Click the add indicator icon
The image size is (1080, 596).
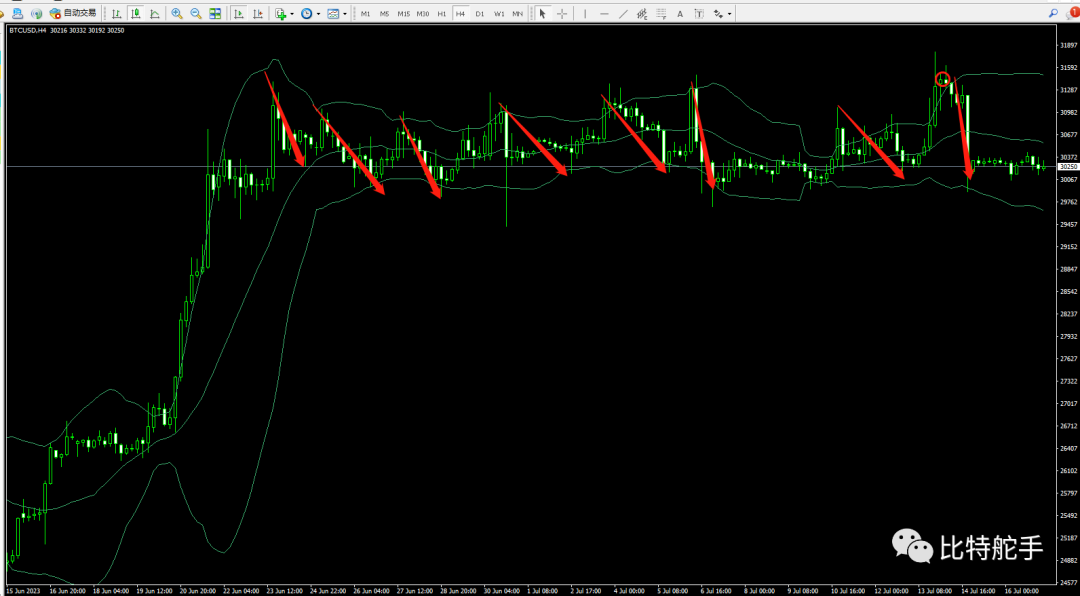[280, 13]
